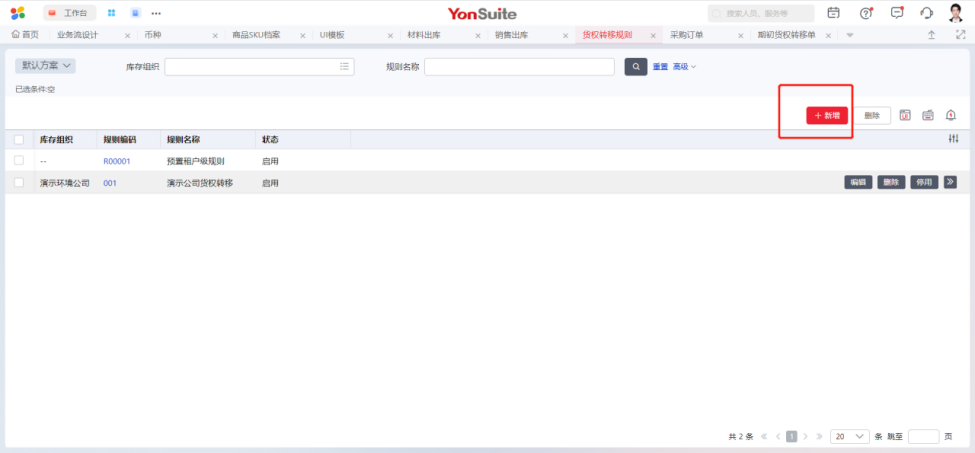Screen dimensions: 975x453
Task: Check the box for row R00001
Action: (19, 161)
